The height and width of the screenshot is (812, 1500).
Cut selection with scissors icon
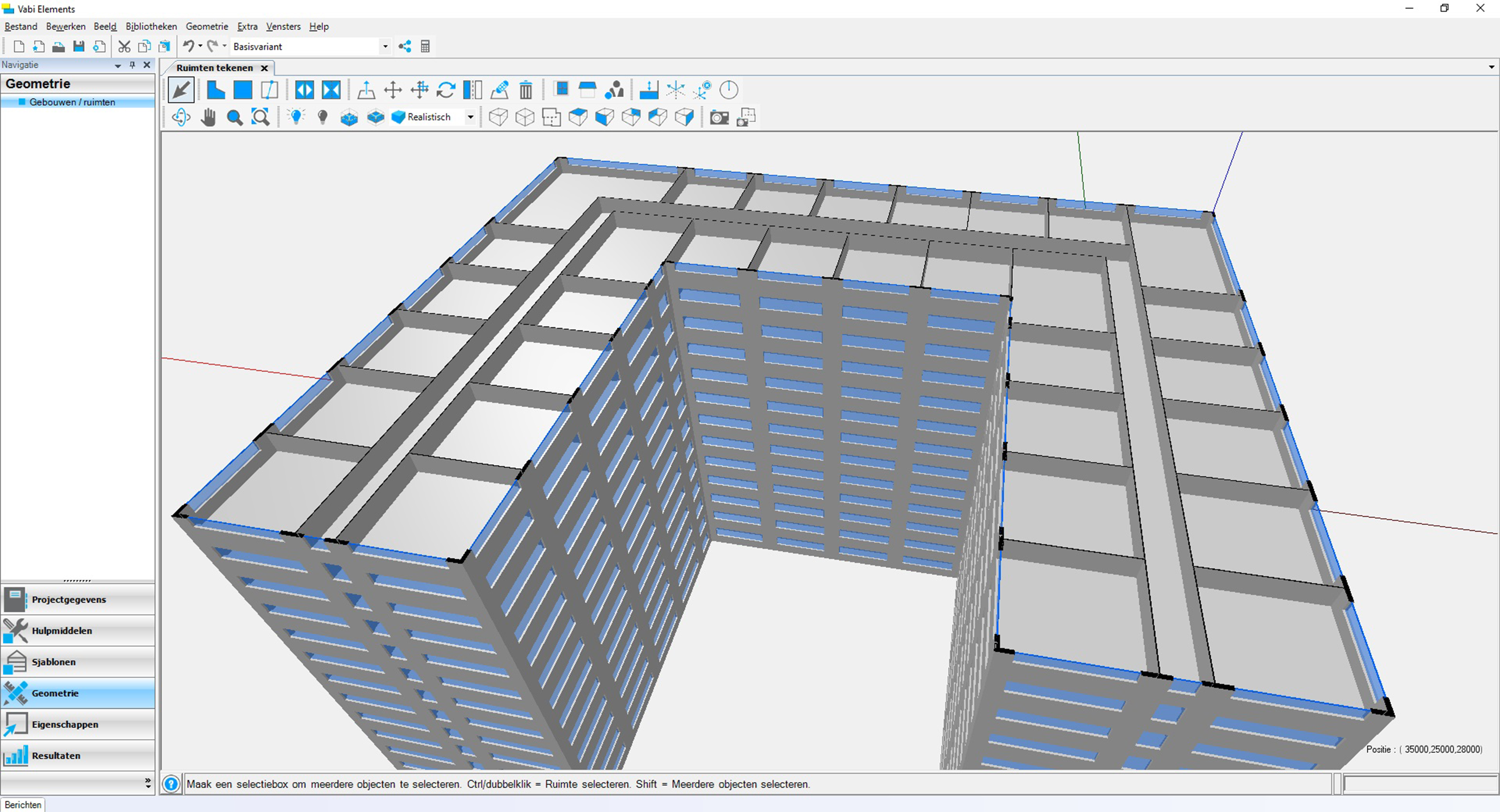pos(124,46)
